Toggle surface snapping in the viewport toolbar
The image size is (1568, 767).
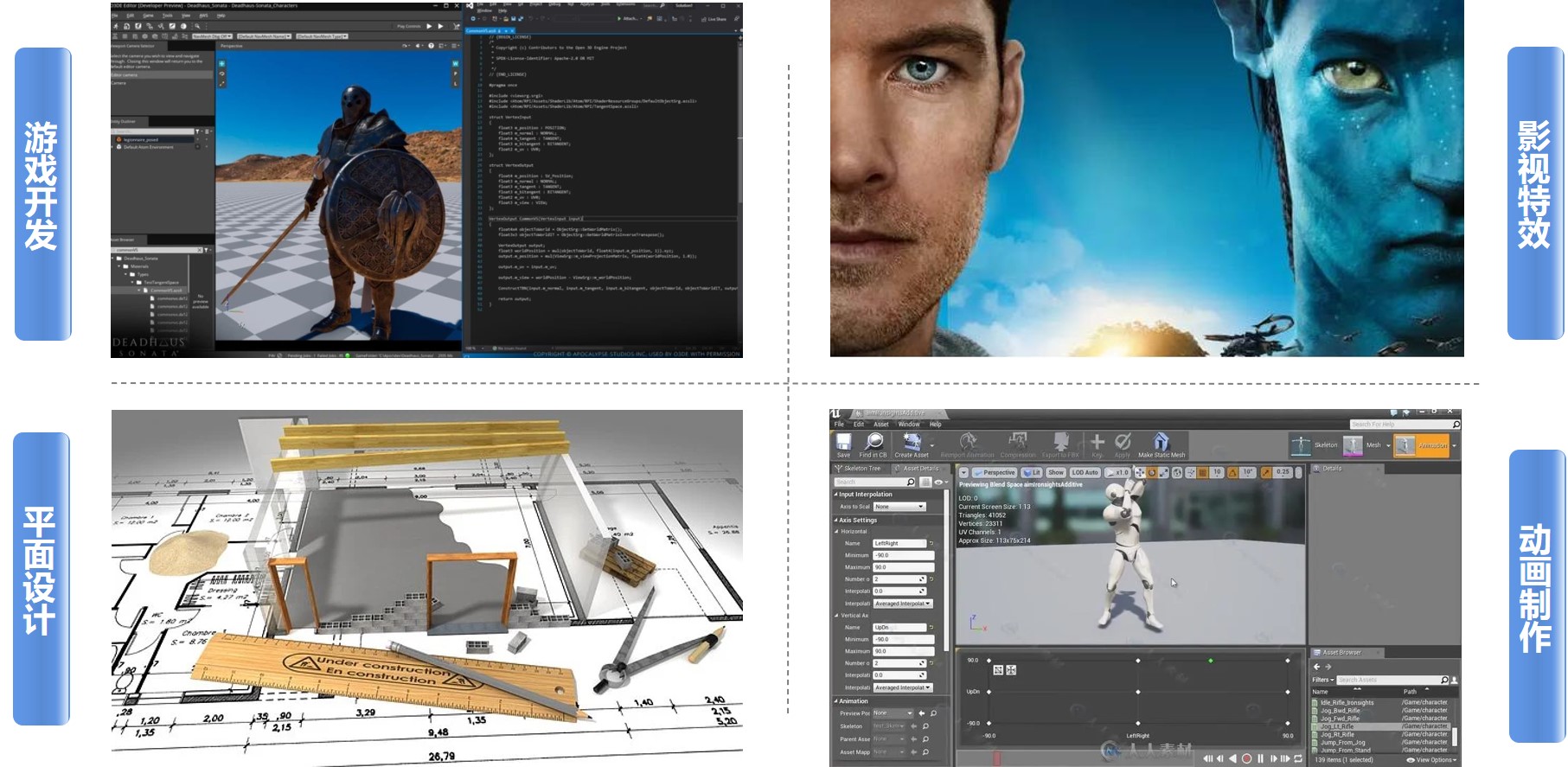point(1190,473)
